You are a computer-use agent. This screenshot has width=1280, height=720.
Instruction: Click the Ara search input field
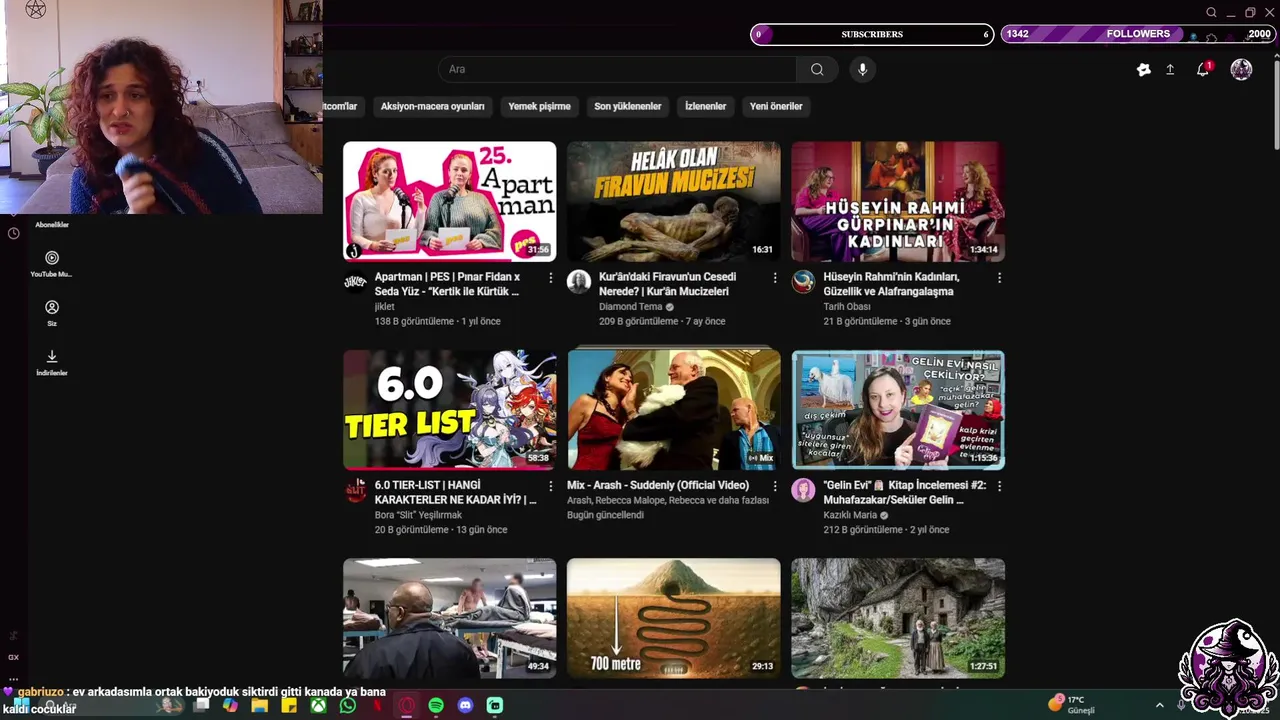[617, 69]
